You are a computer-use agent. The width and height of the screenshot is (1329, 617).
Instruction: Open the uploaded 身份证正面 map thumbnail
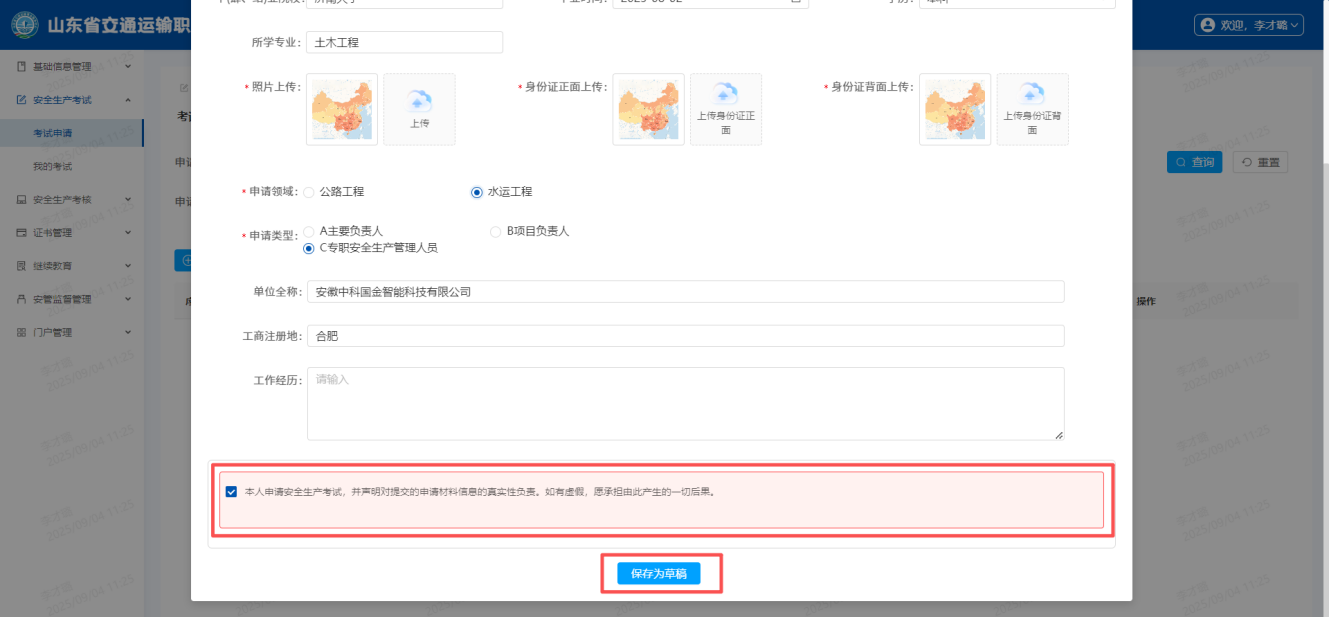point(649,109)
